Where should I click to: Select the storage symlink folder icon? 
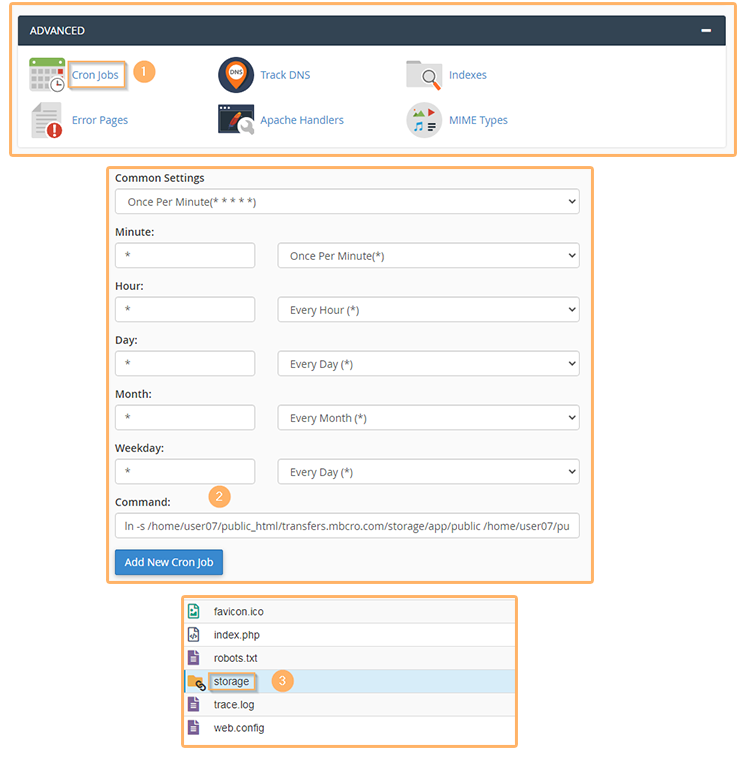195,682
